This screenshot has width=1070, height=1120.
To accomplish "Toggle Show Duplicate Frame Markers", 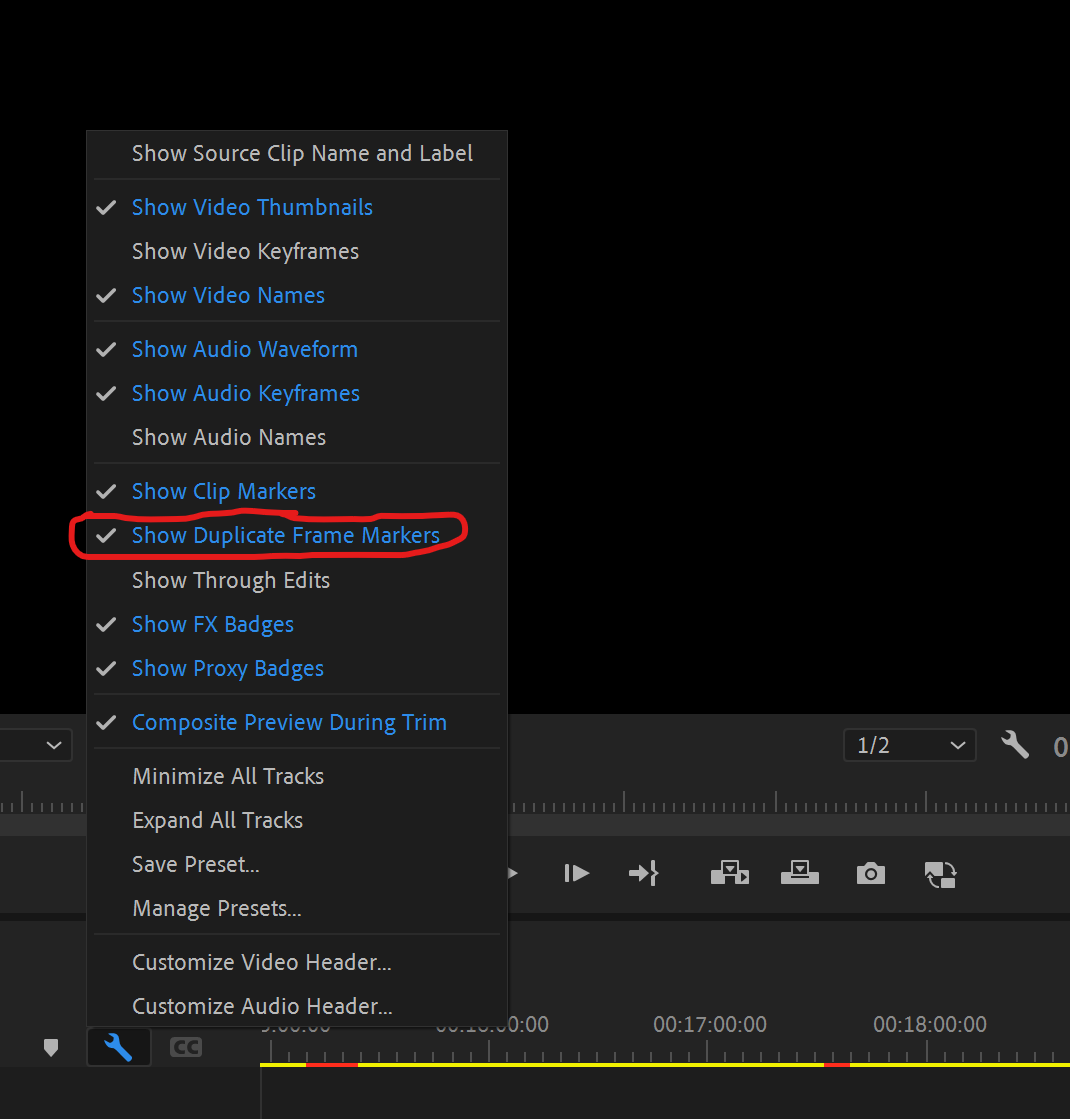I will (297, 536).
